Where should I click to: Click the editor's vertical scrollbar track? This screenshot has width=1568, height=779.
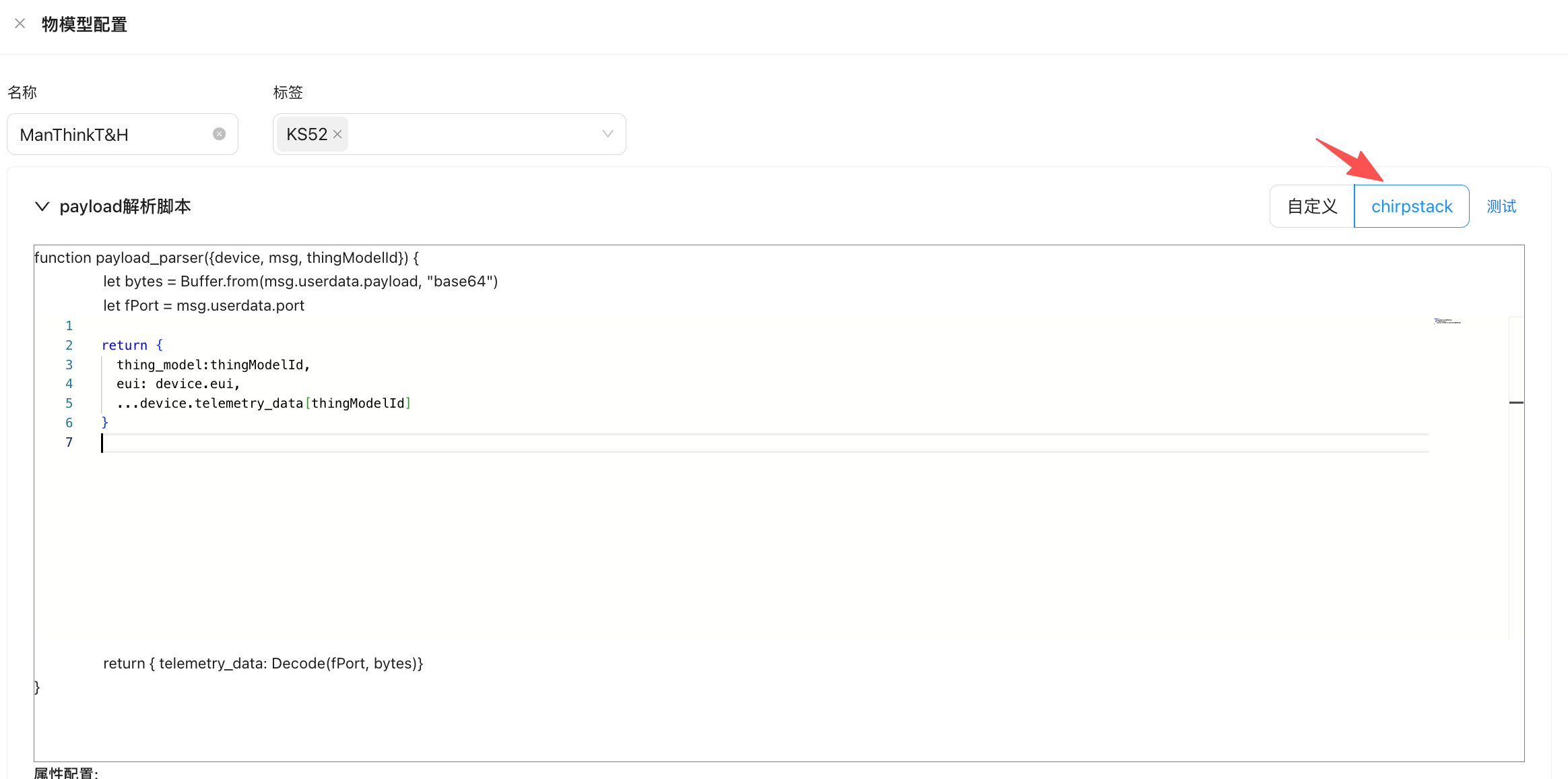tap(1516, 526)
